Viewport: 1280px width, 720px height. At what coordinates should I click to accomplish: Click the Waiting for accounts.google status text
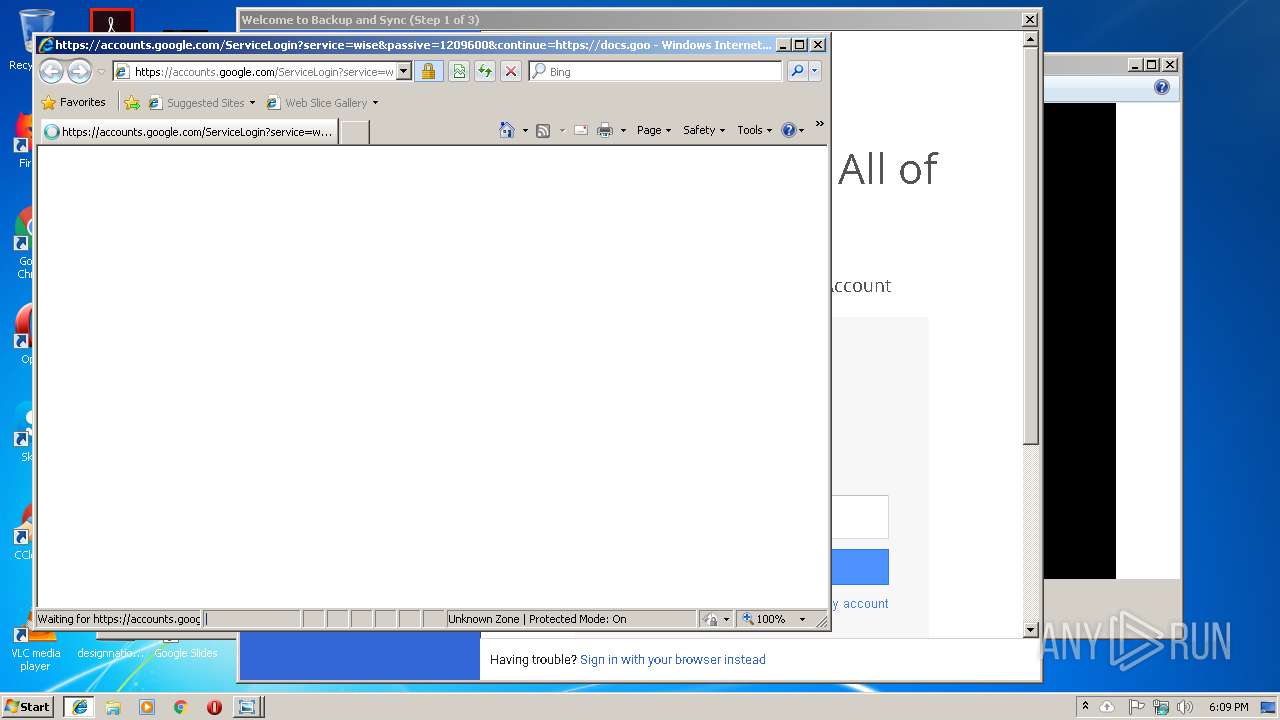point(119,619)
